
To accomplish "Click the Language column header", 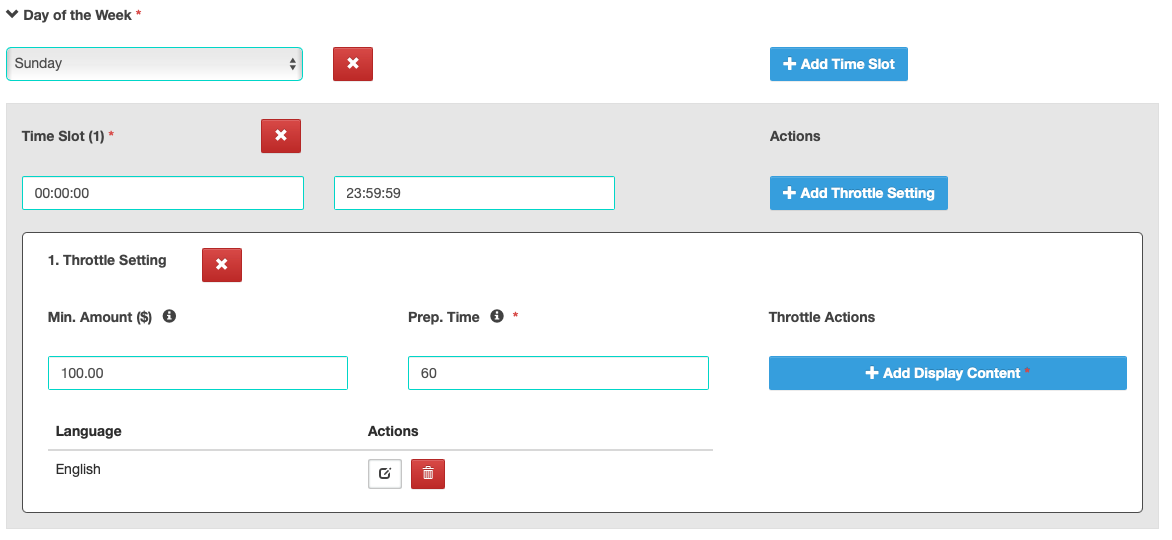I will [x=88, y=432].
